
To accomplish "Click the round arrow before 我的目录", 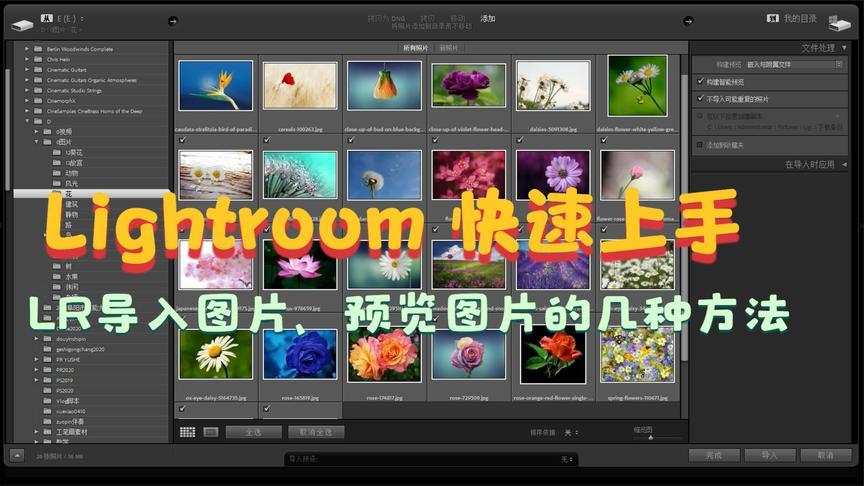I will (688, 21).
